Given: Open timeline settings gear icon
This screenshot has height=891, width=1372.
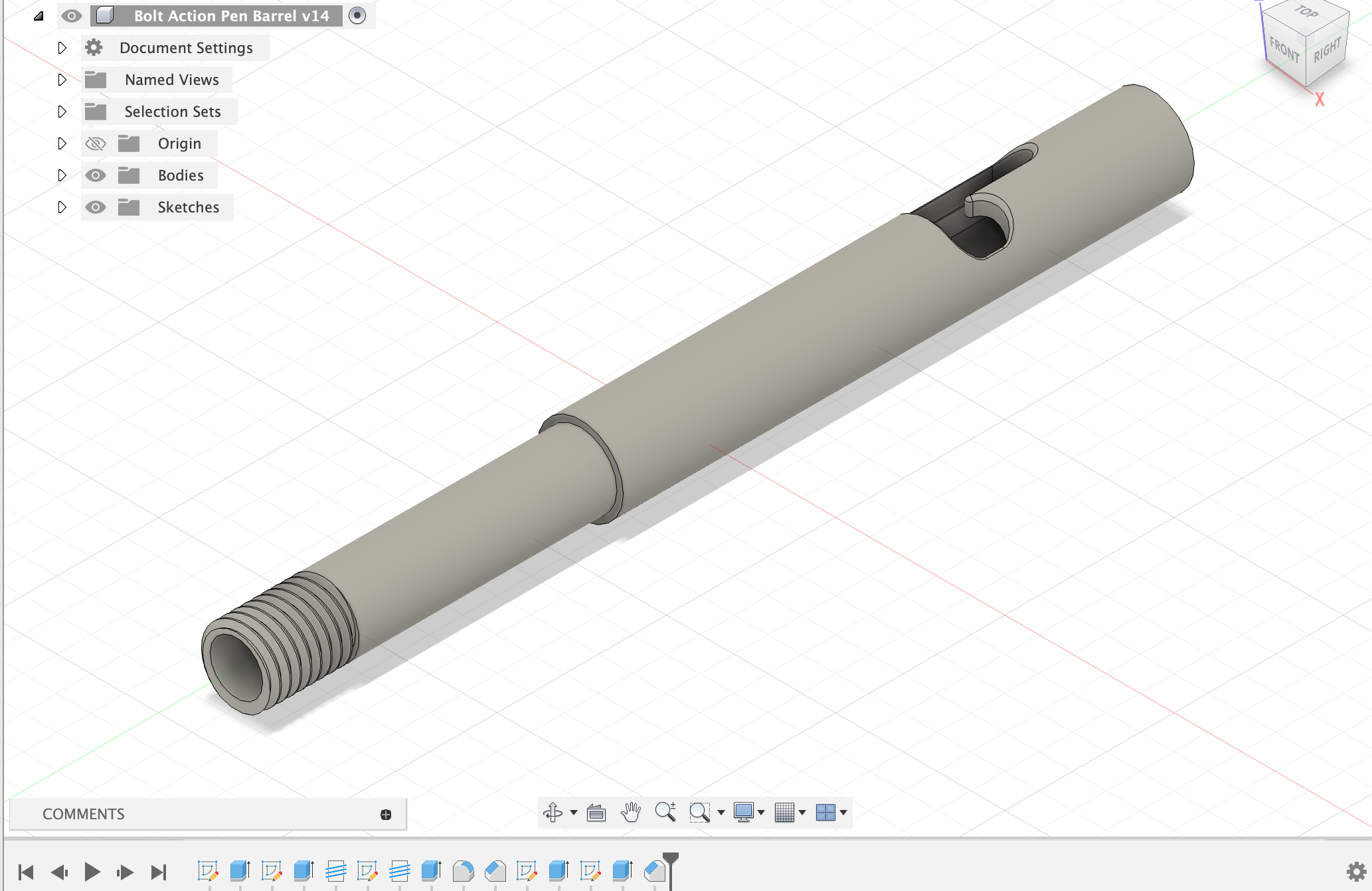Looking at the screenshot, I should coord(1356,871).
